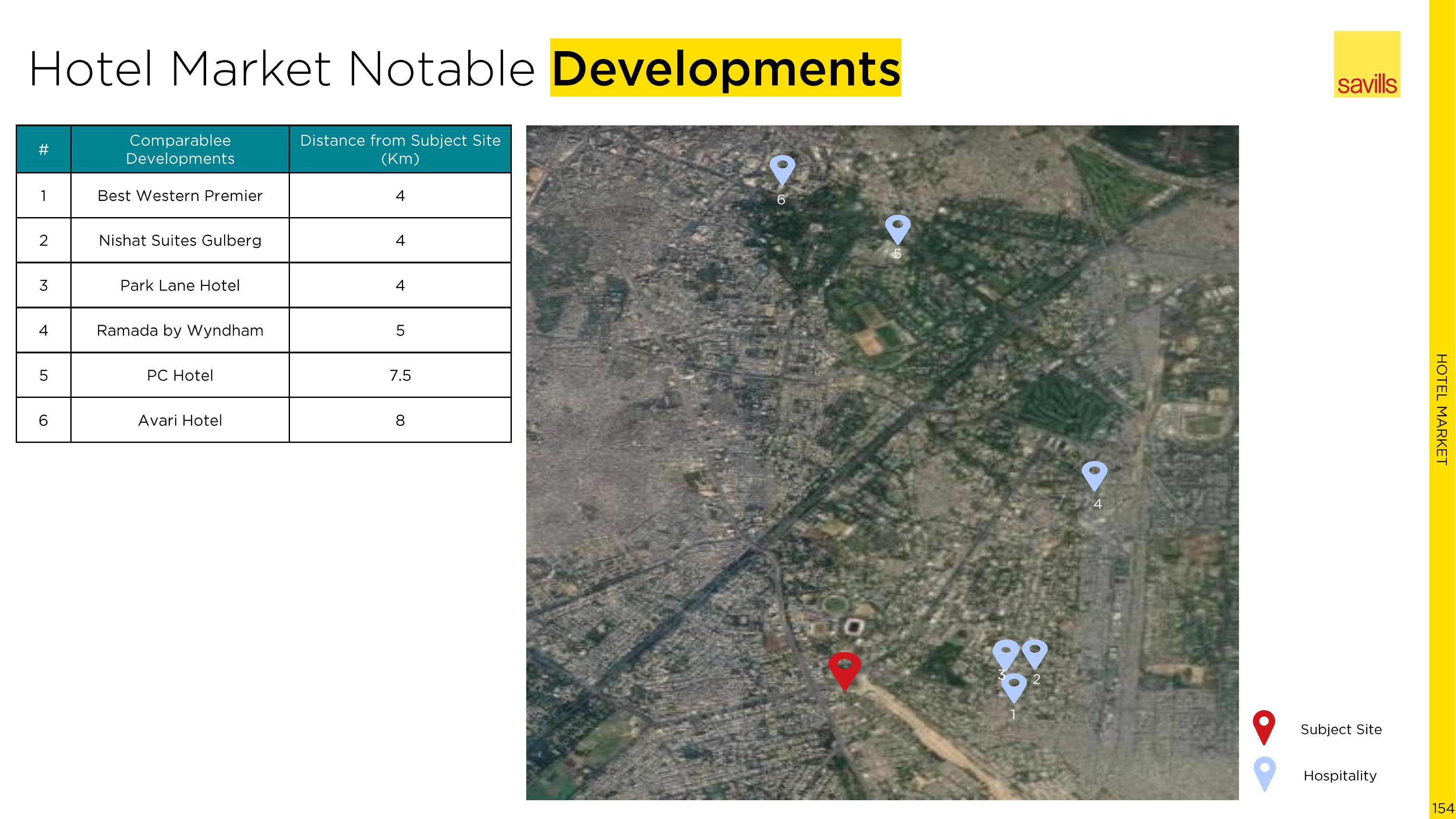Click the Avari Hotel table cell

(180, 421)
